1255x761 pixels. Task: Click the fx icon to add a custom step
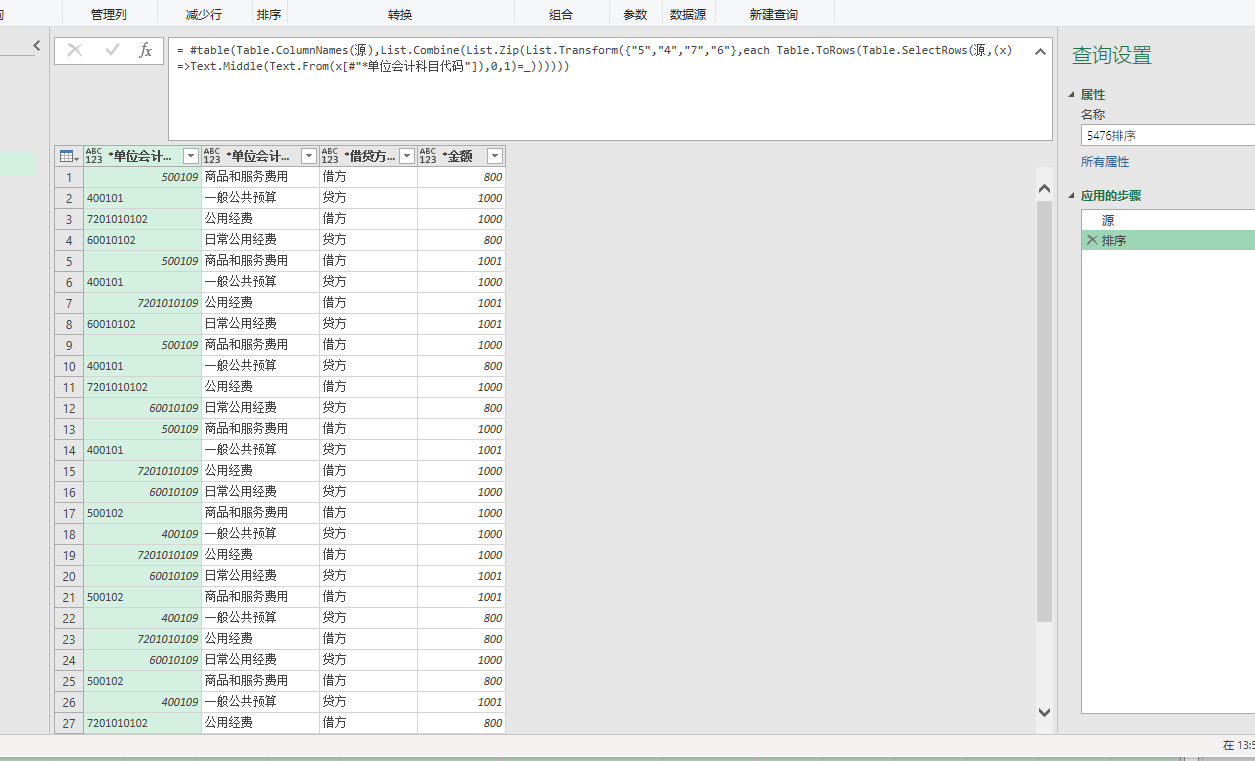[145, 50]
